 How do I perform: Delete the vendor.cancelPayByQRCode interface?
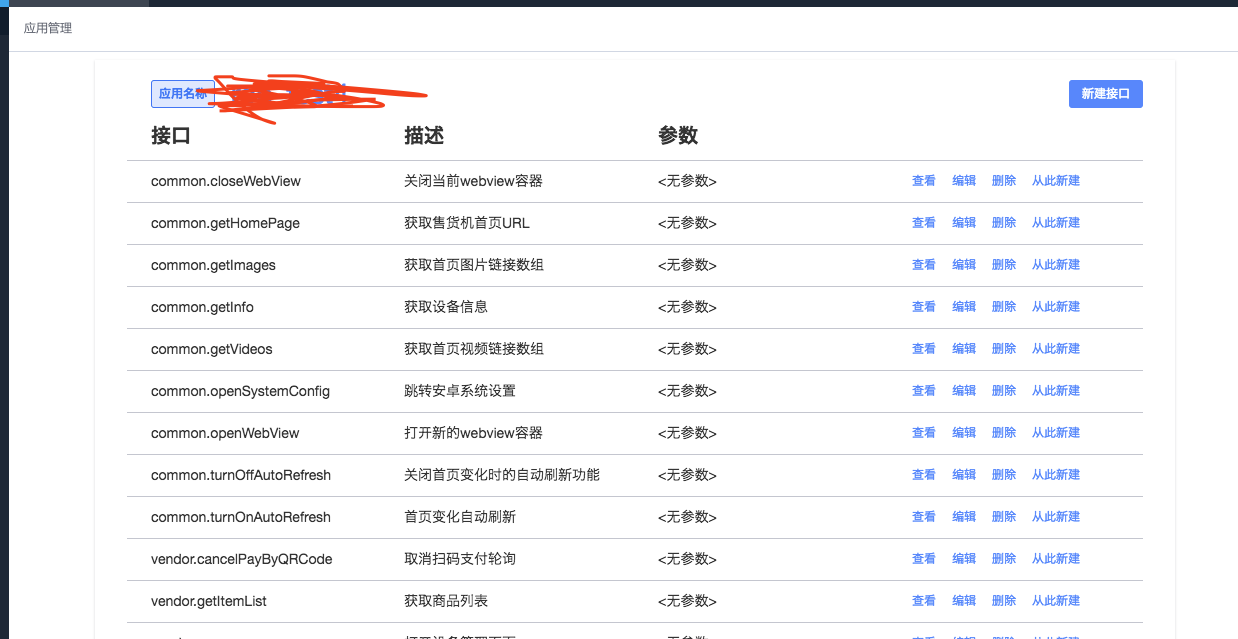pos(1004,559)
